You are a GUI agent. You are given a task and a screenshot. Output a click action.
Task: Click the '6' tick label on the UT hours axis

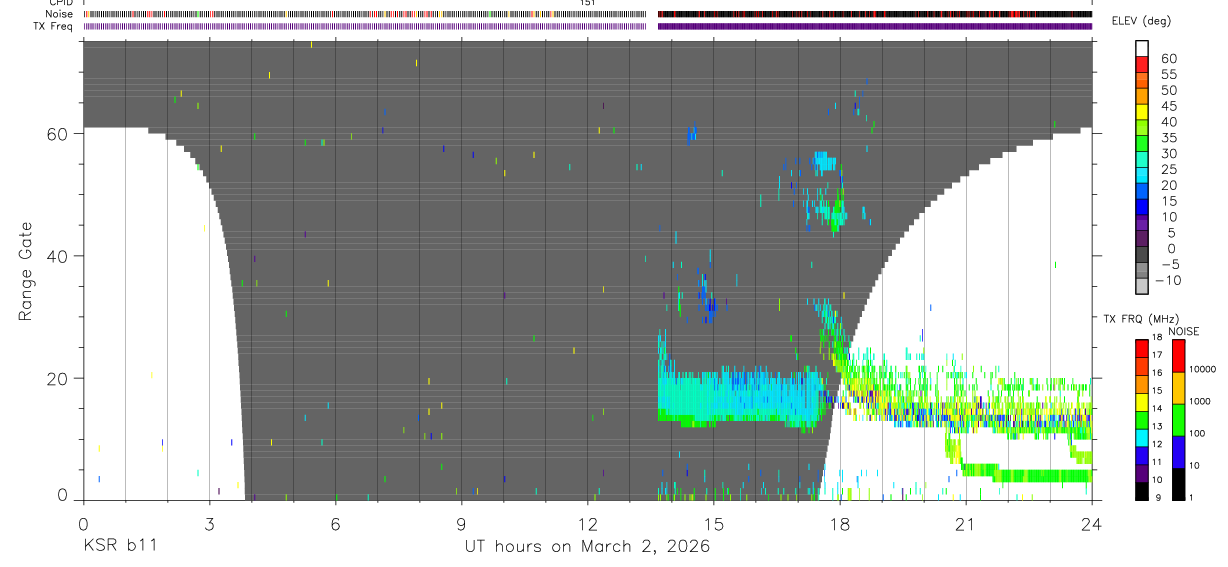tap(335, 523)
